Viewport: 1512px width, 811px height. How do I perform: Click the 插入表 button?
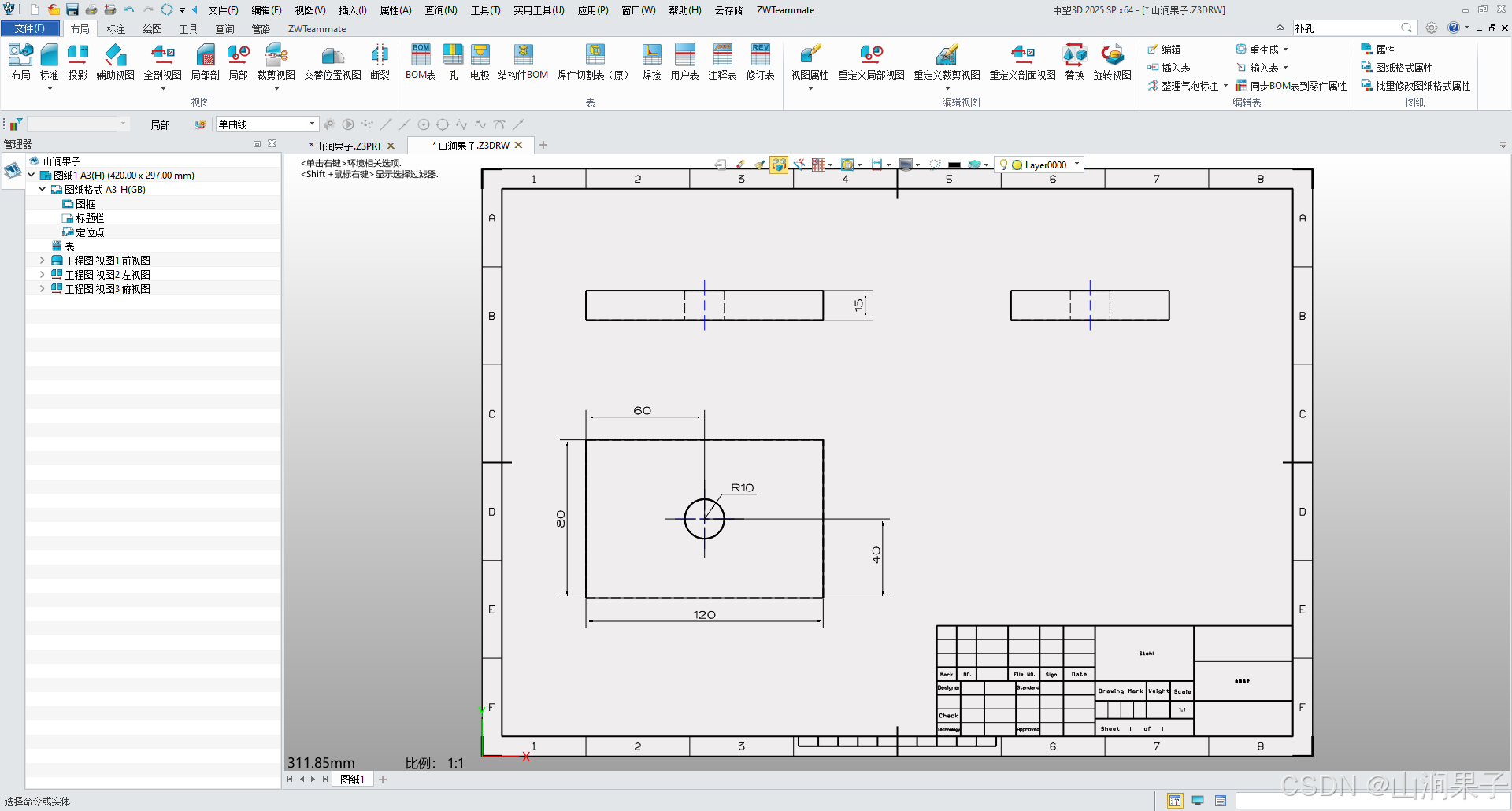[x=1169, y=68]
